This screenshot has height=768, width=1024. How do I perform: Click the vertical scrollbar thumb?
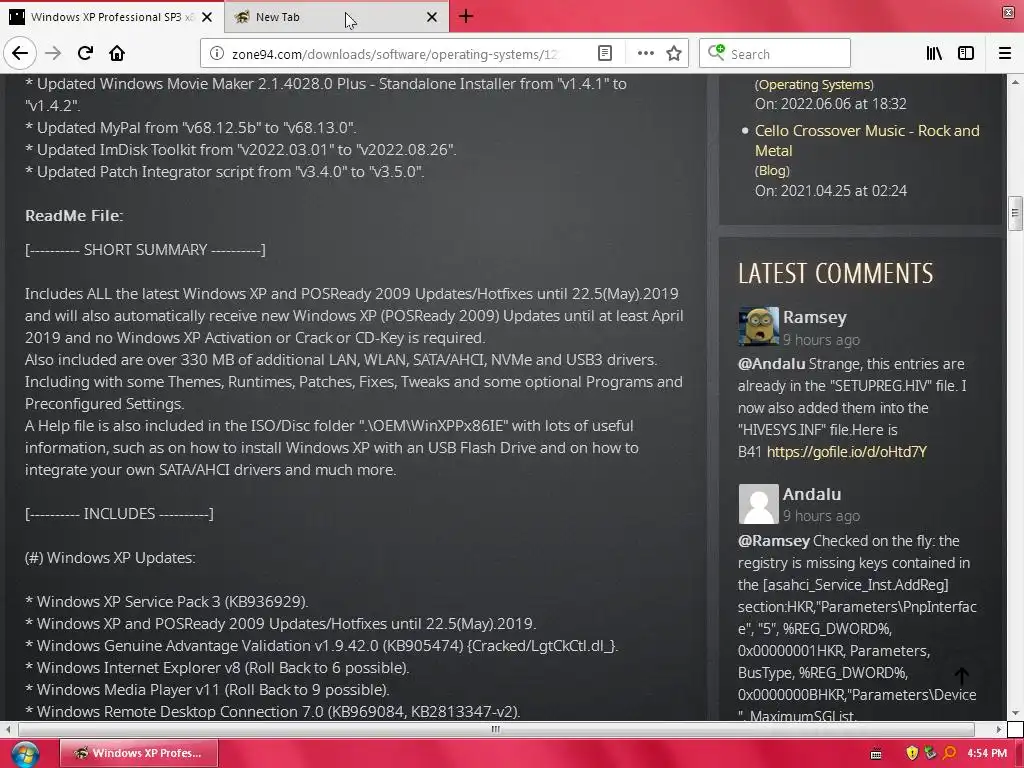click(1014, 213)
